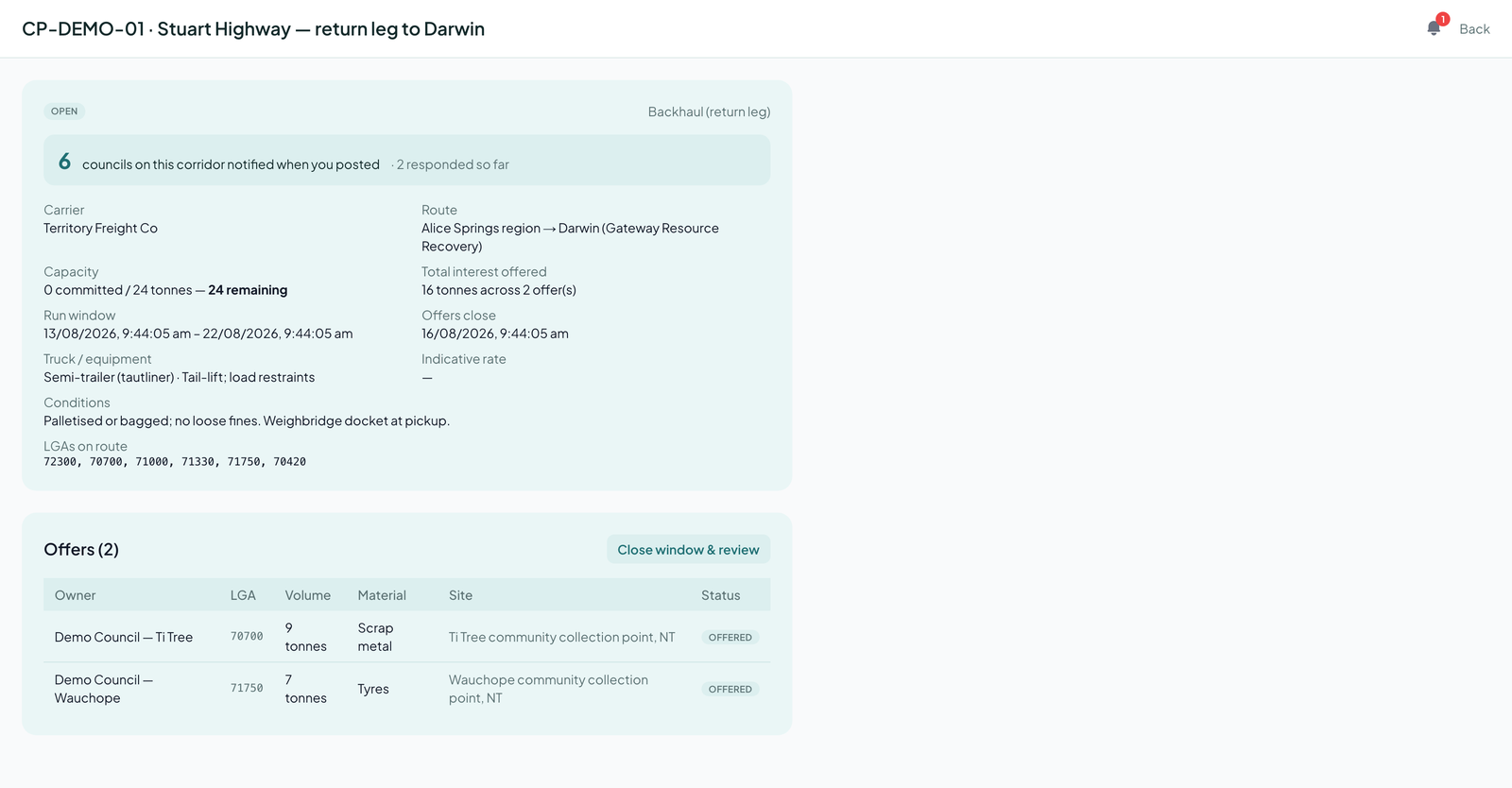Click OFFERED badge in Wauchope row
Image resolution: width=1512 pixels, height=788 pixels.
point(730,690)
